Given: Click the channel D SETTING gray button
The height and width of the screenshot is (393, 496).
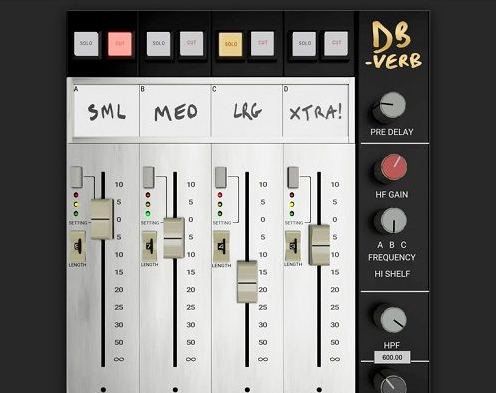Looking at the screenshot, I should tap(293, 178).
